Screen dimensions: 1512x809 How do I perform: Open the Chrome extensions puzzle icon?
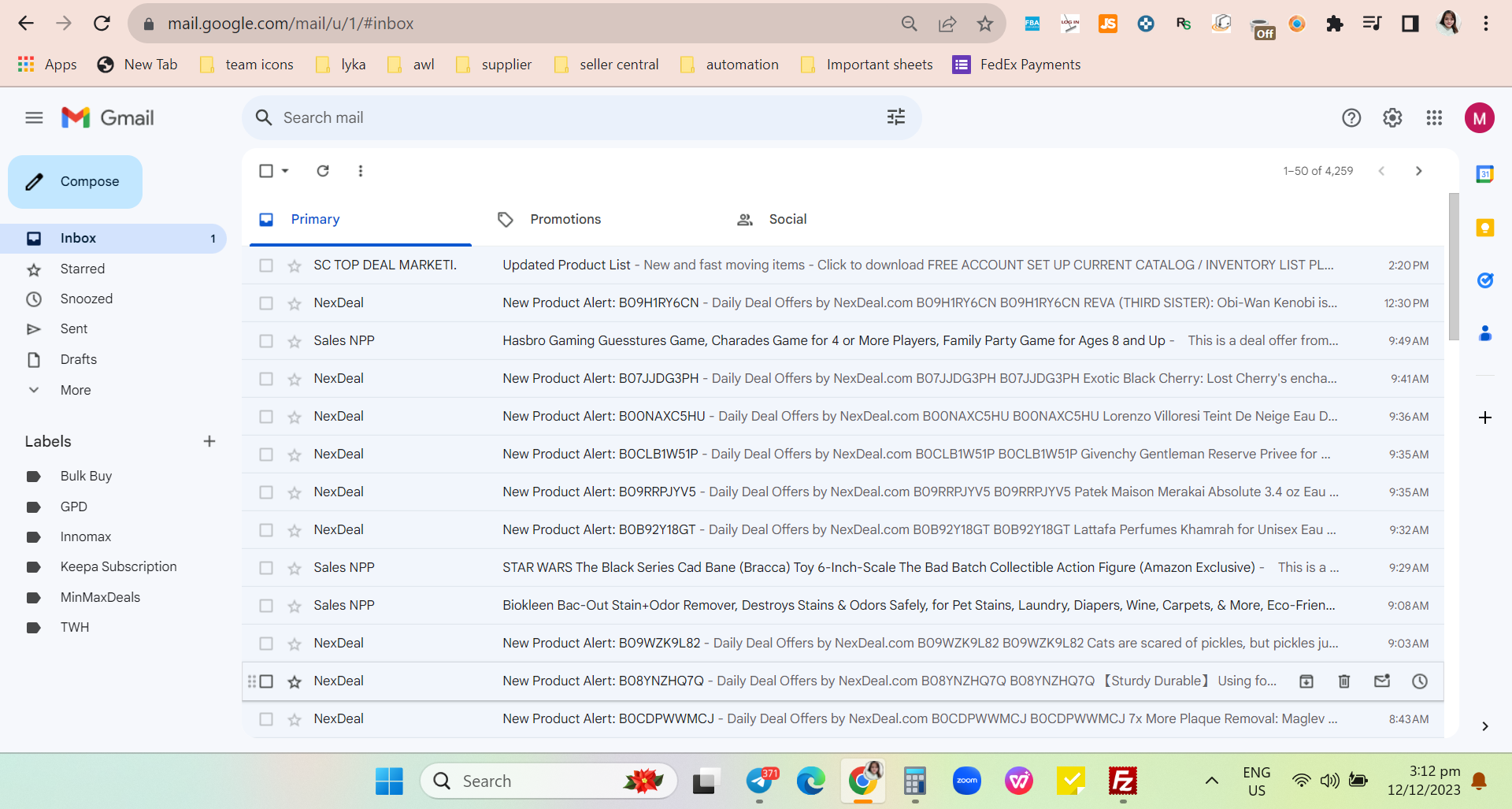[1335, 24]
